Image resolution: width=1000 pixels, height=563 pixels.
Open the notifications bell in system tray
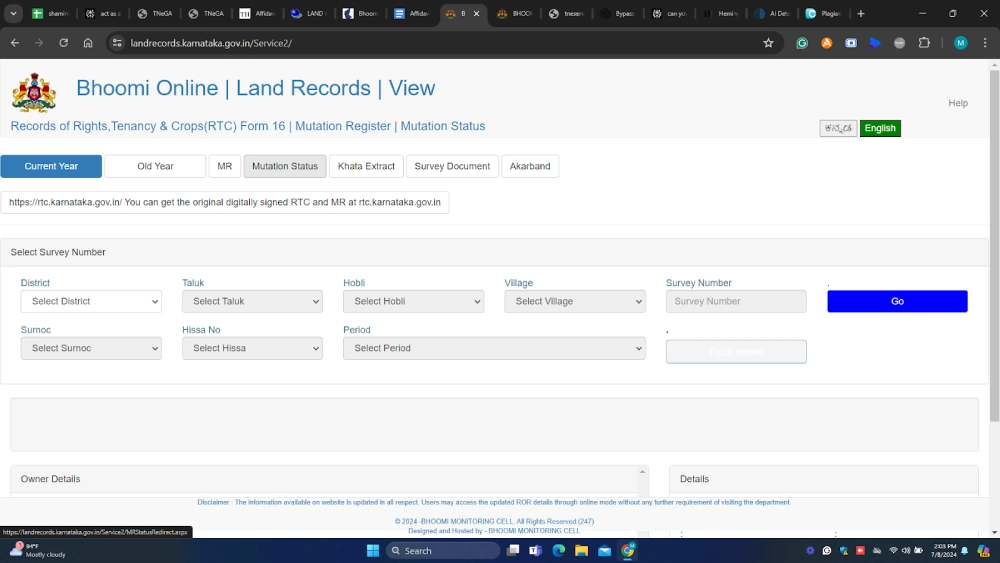tap(965, 550)
